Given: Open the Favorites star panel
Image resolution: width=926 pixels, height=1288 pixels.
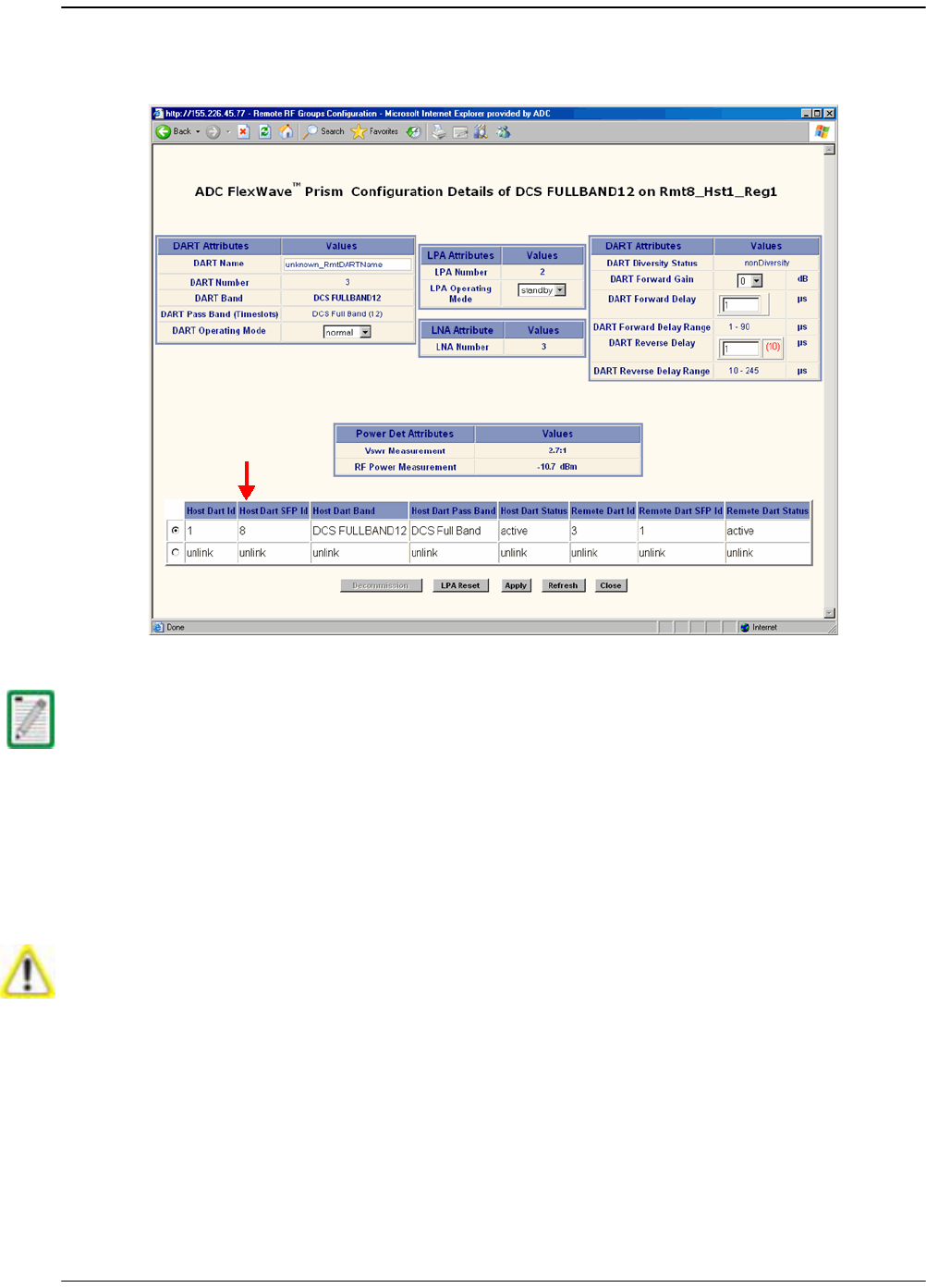Looking at the screenshot, I should pos(374,131).
